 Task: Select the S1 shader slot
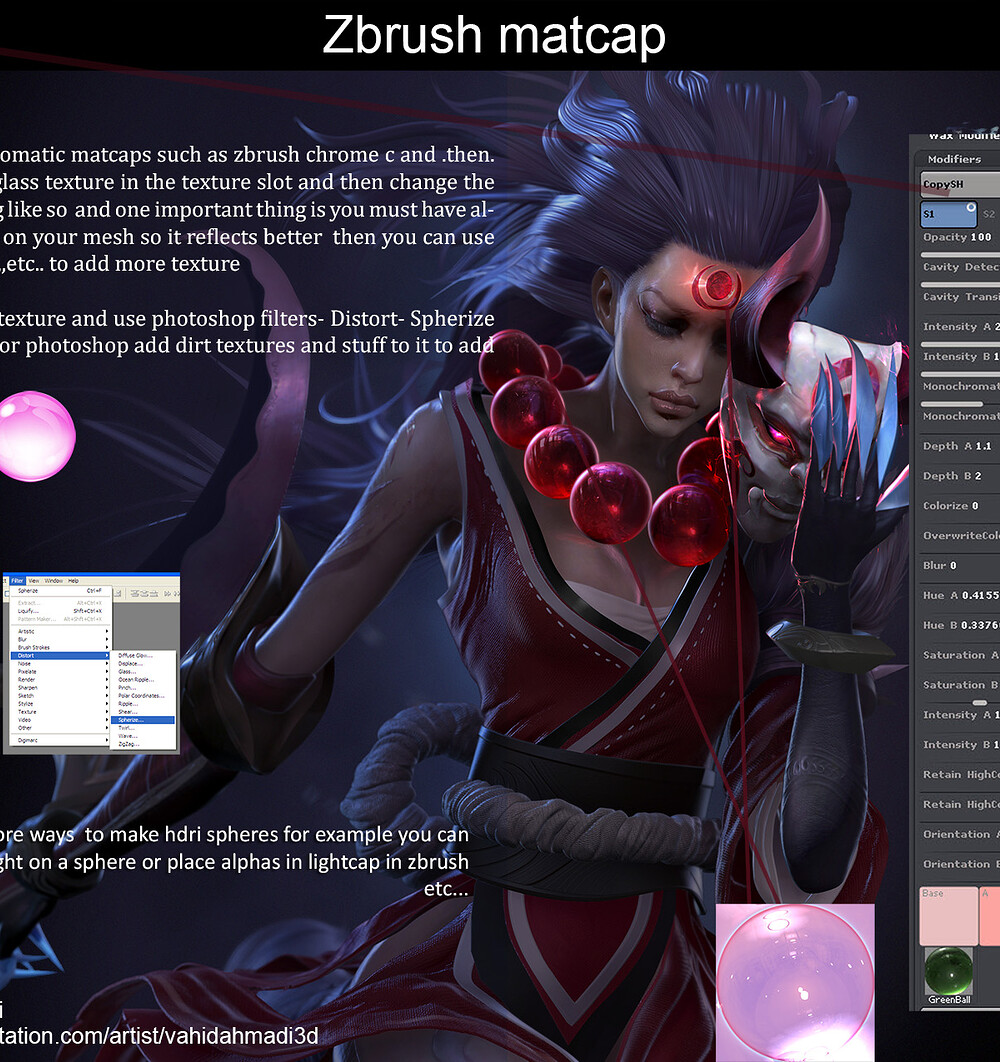coord(949,214)
